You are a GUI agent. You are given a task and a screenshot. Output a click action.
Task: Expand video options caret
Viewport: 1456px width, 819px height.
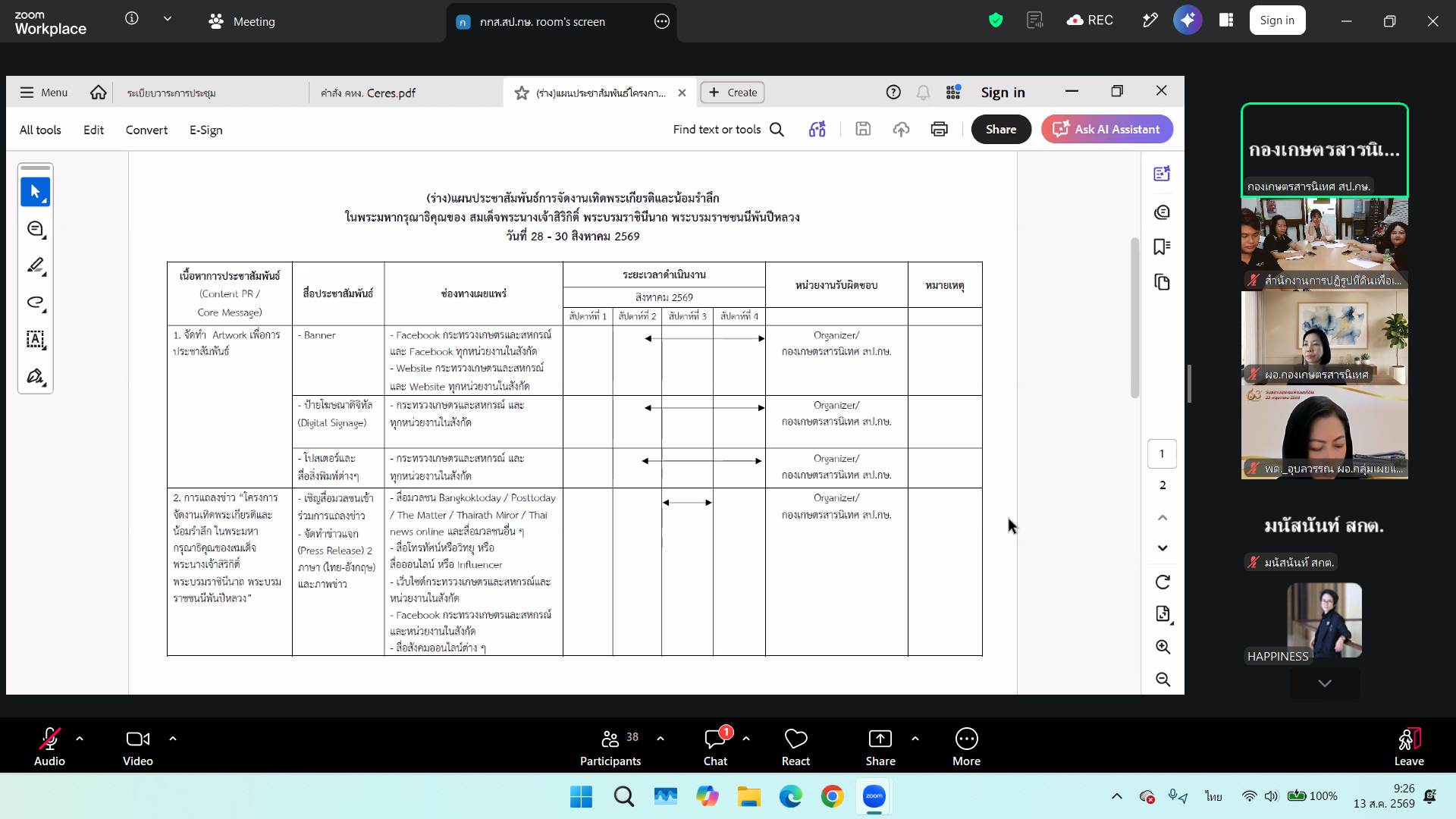[x=173, y=739]
